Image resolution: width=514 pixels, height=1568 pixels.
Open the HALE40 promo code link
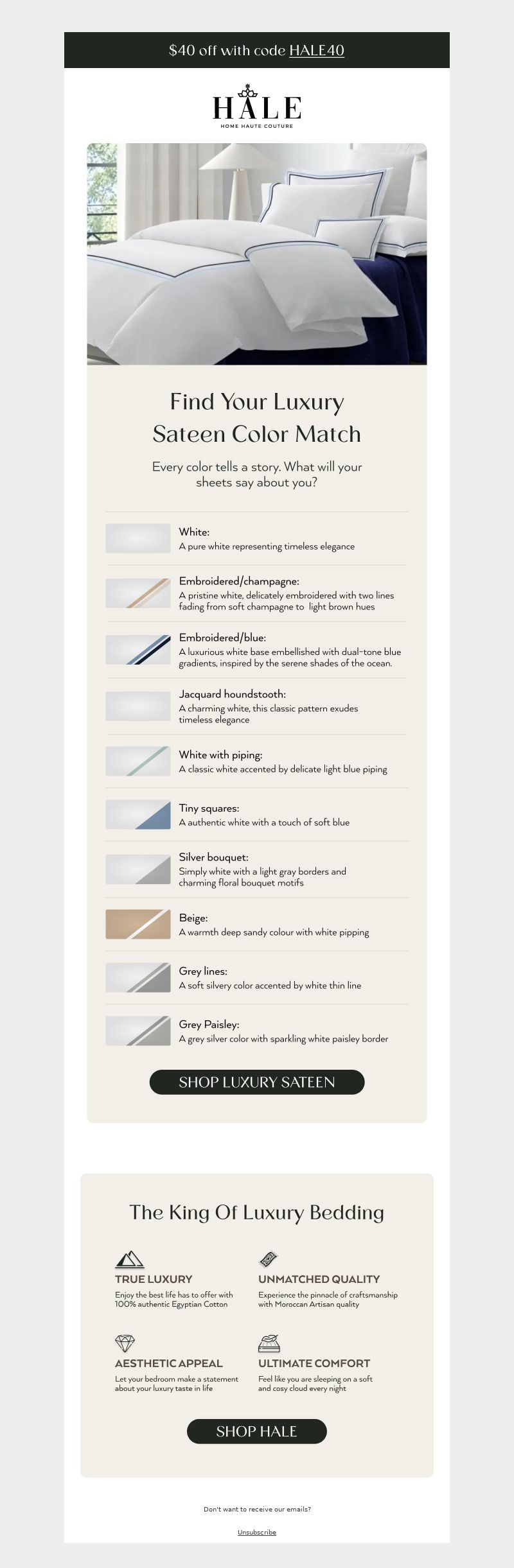point(317,50)
